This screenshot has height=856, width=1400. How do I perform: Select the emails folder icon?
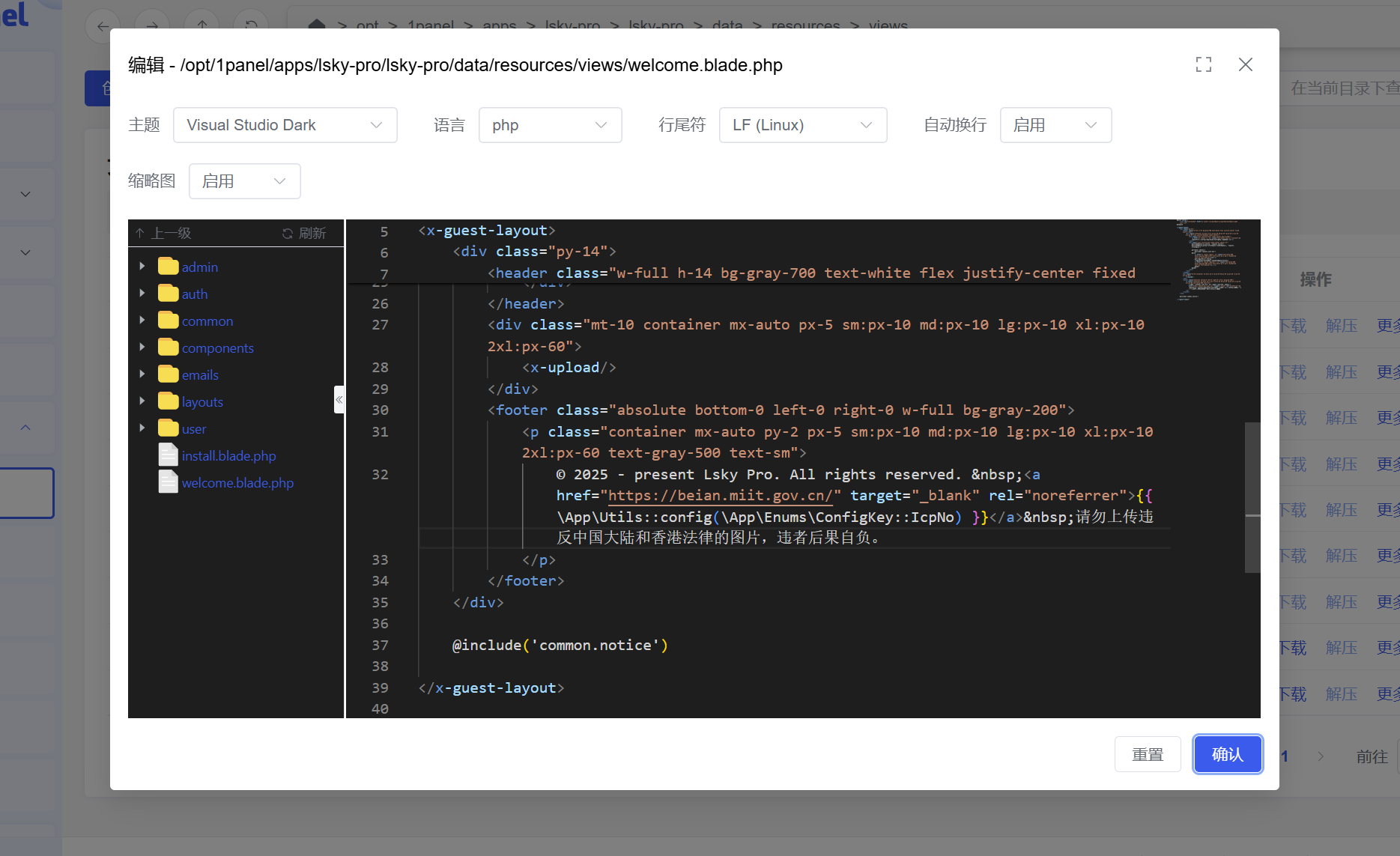pyautogui.click(x=169, y=374)
